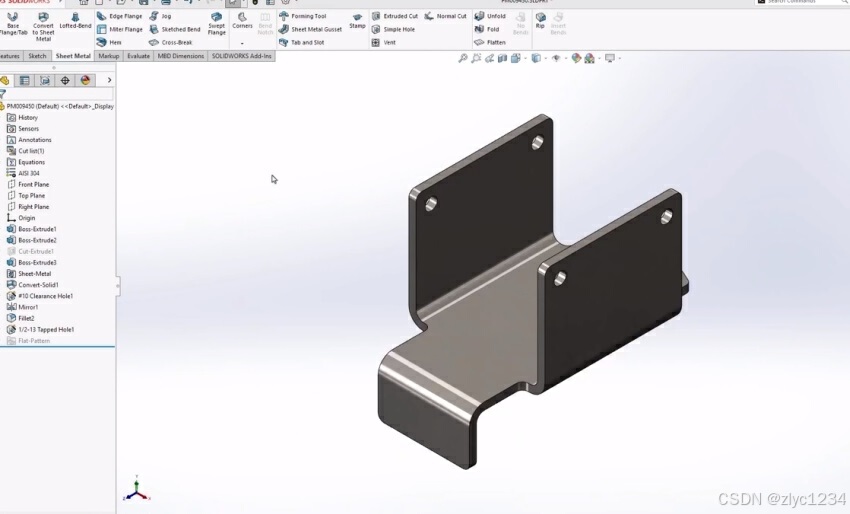Select the Miter Flange tool
This screenshot has width=850, height=514.
pos(119,29)
